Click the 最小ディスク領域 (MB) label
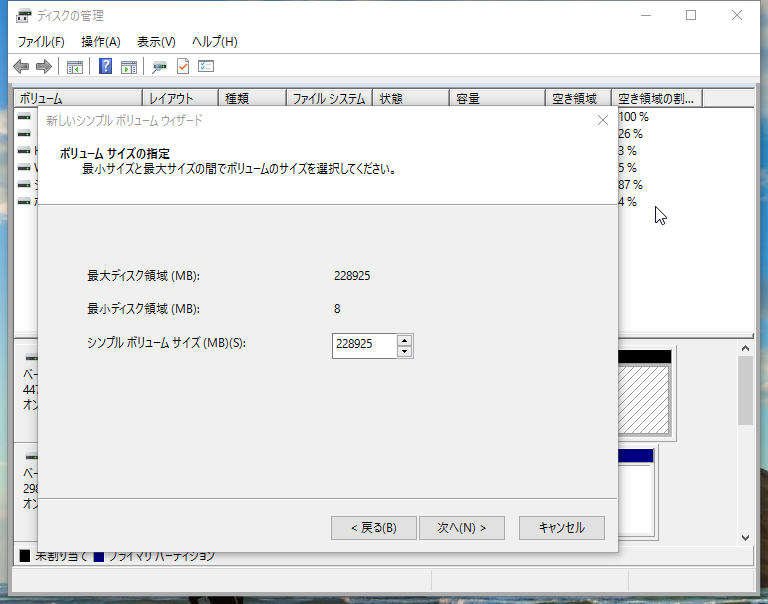768x604 pixels. tap(144, 309)
